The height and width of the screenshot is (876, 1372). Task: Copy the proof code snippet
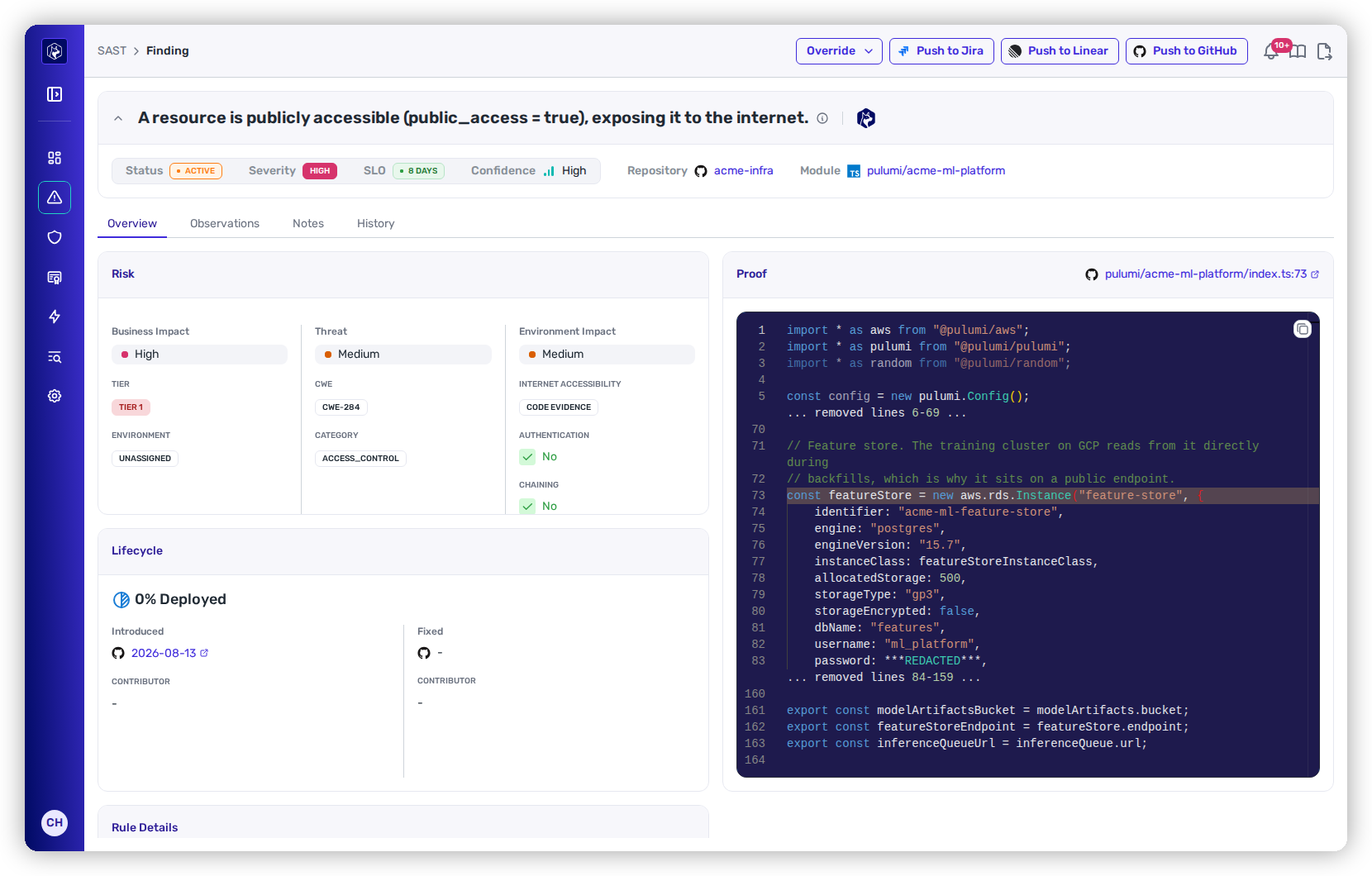click(x=1303, y=329)
